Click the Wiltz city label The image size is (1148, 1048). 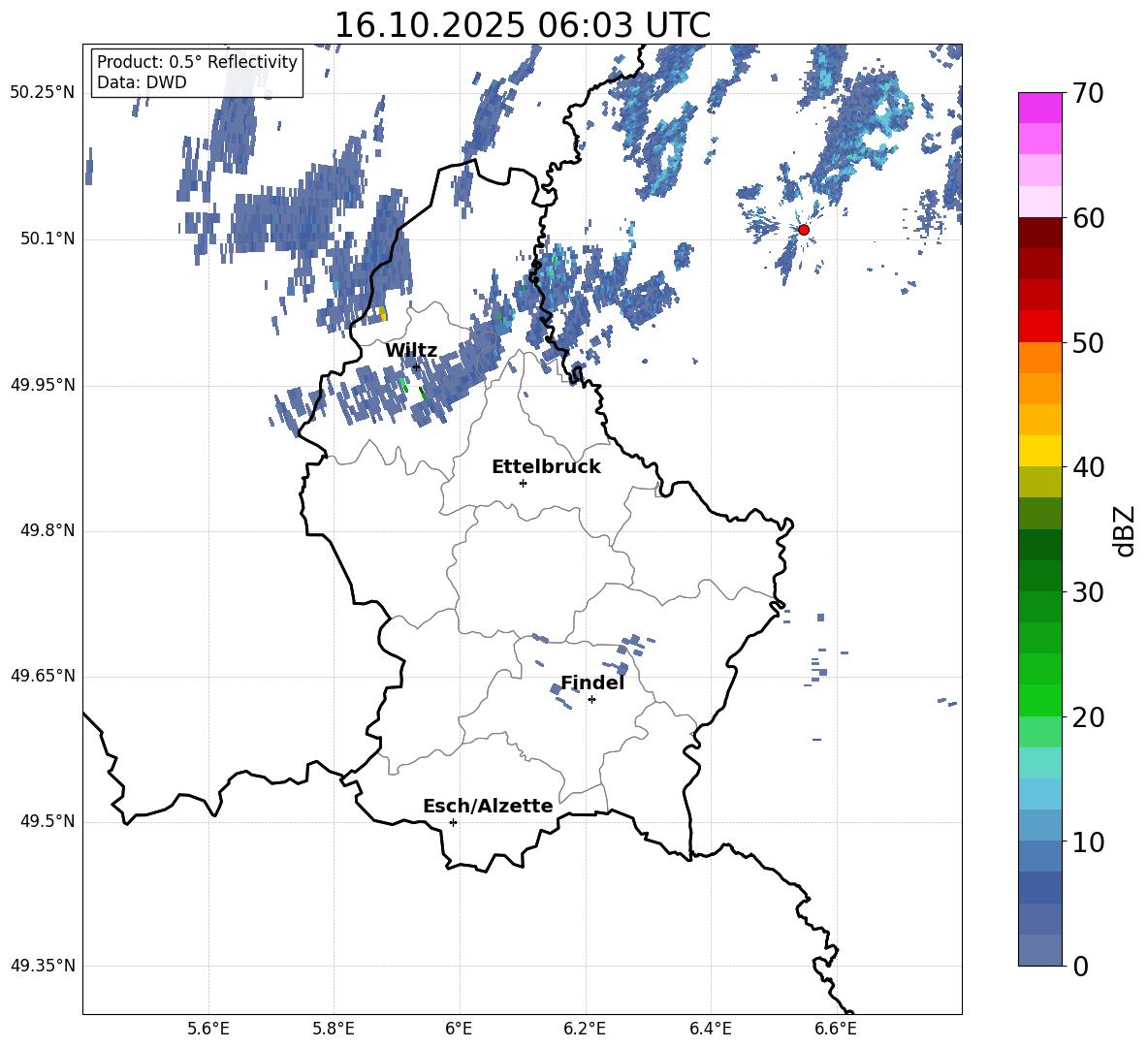tap(411, 351)
